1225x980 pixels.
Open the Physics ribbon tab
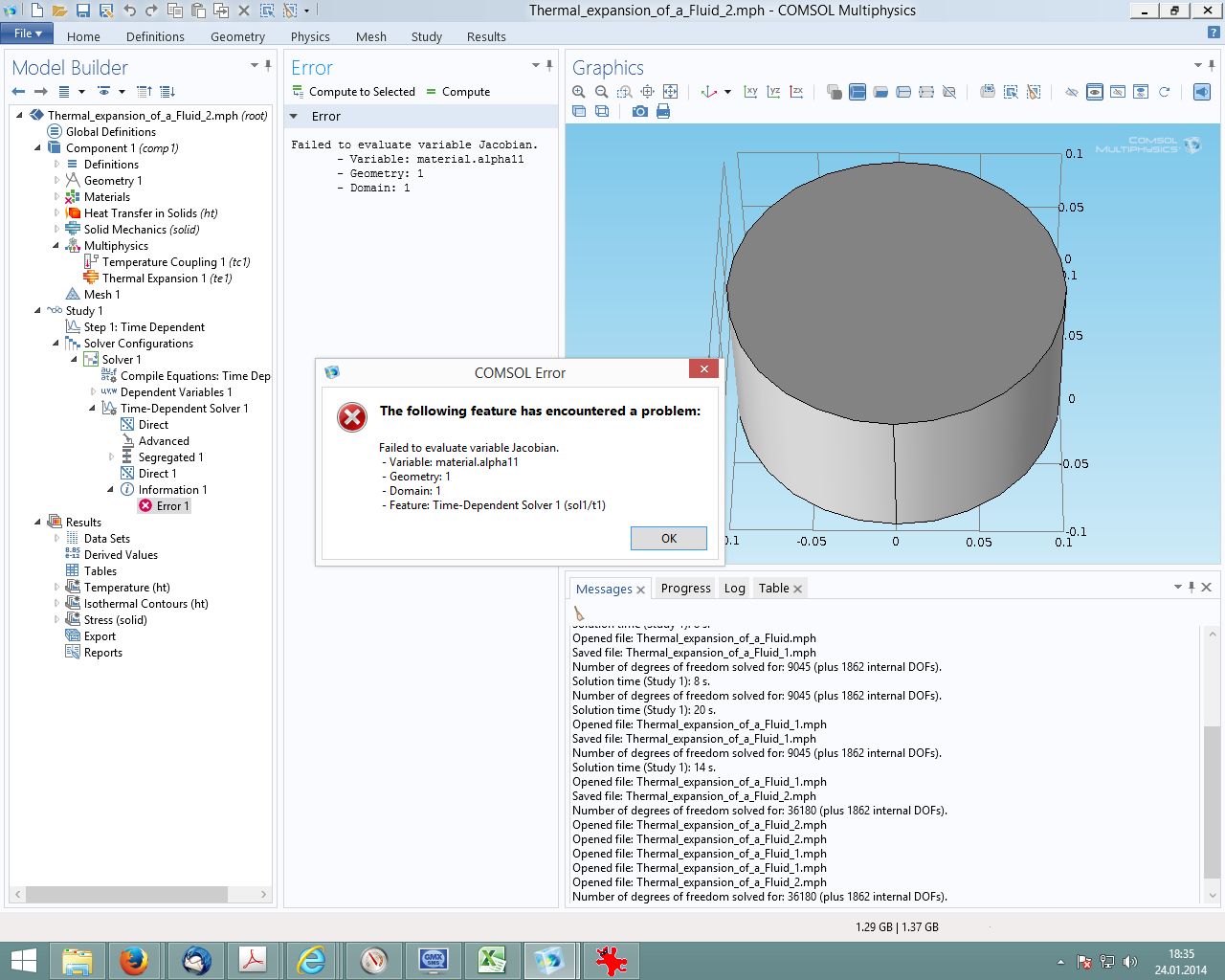(310, 36)
